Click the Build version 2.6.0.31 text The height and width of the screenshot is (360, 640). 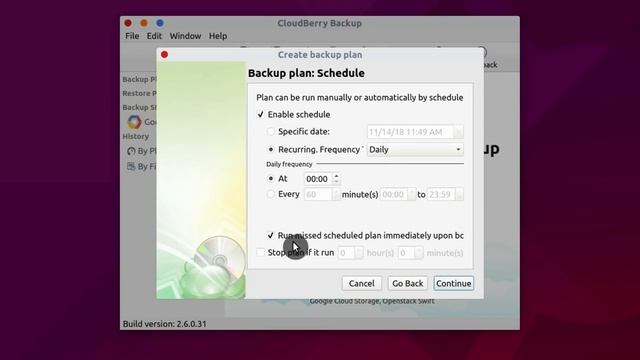coord(164,324)
